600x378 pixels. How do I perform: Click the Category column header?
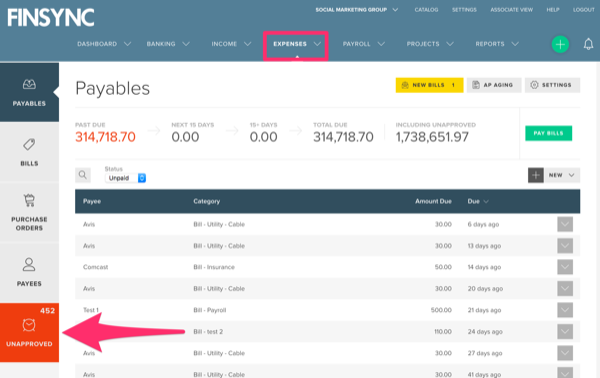pyautogui.click(x=207, y=201)
